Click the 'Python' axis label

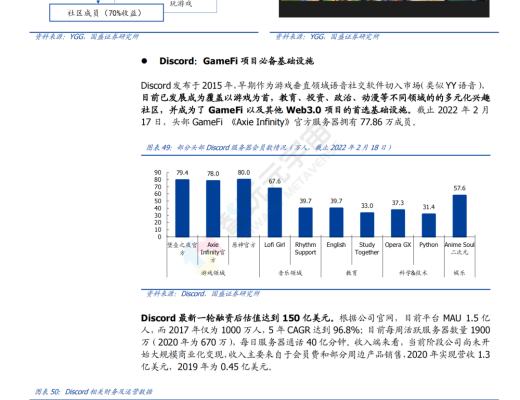click(429, 245)
